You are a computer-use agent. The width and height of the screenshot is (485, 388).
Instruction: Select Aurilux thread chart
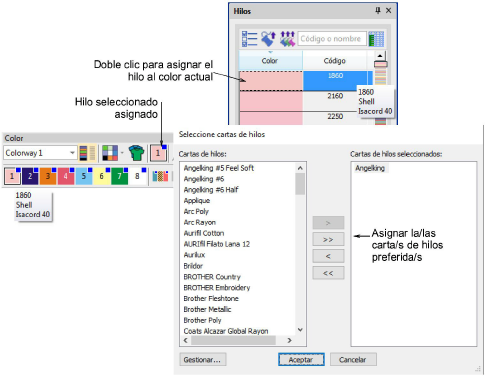[194, 255]
